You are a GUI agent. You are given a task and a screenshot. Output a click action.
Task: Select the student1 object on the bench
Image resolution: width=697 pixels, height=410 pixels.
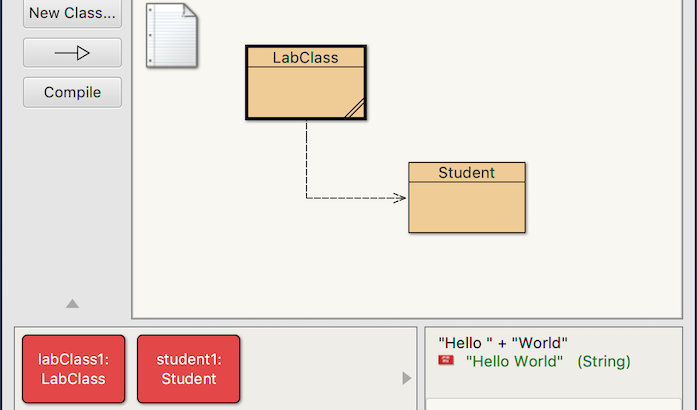pos(188,369)
